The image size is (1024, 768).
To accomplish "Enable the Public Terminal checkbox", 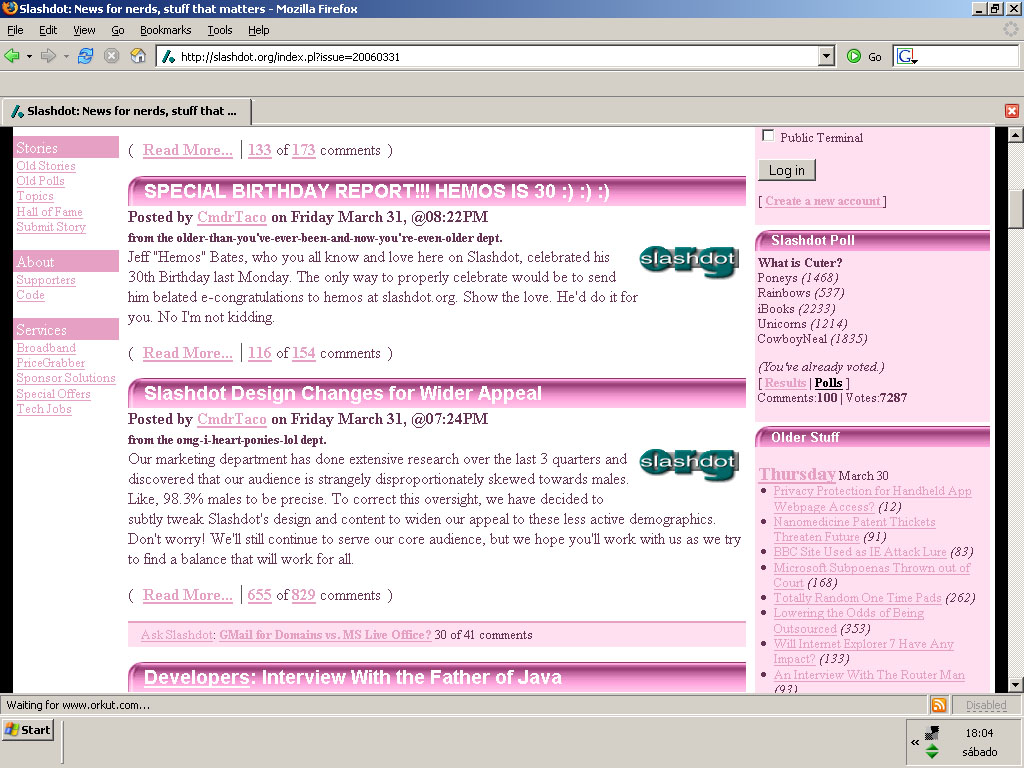I will coord(769,136).
